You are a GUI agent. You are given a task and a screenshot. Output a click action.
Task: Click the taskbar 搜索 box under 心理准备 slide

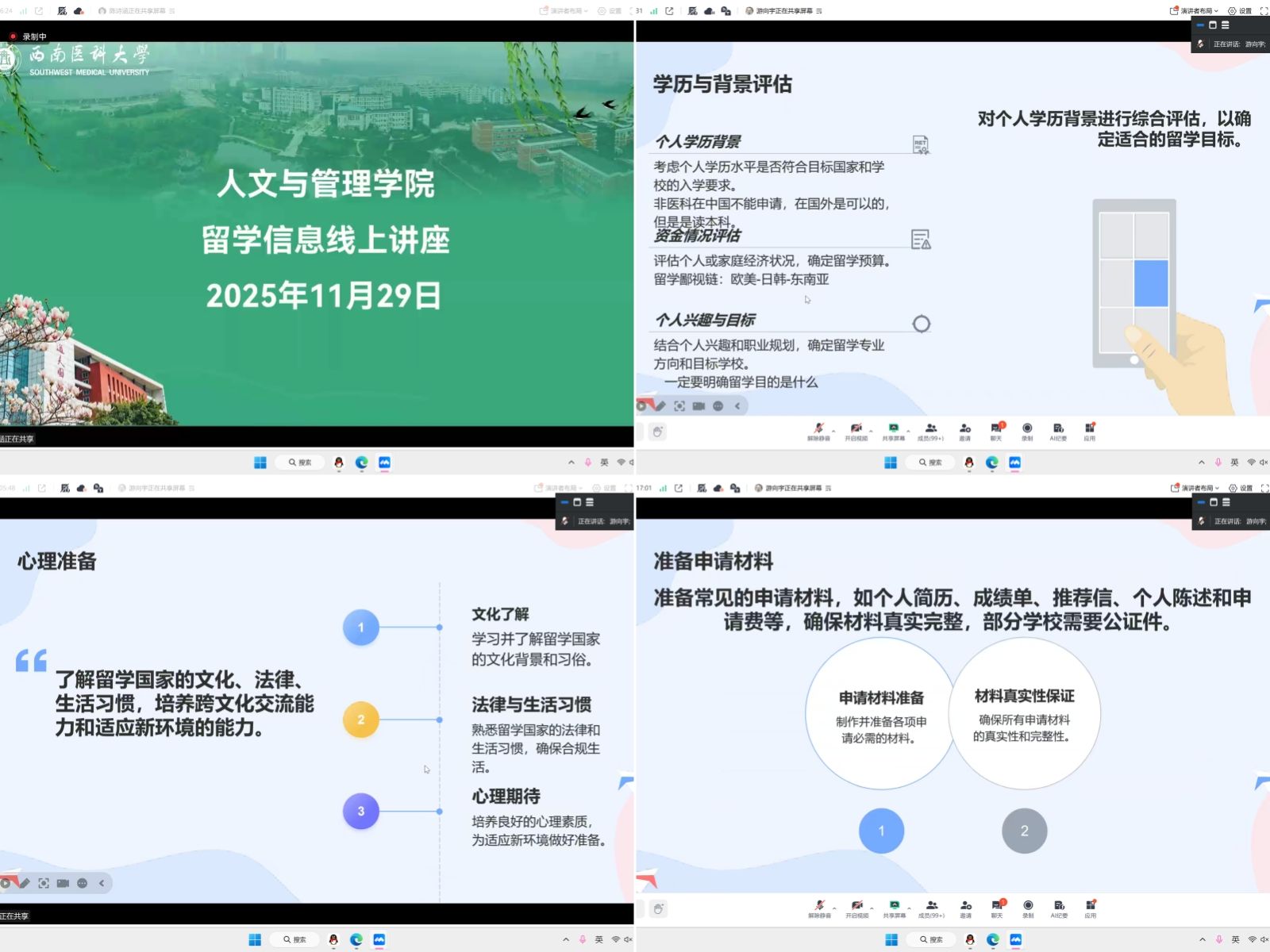tap(294, 939)
